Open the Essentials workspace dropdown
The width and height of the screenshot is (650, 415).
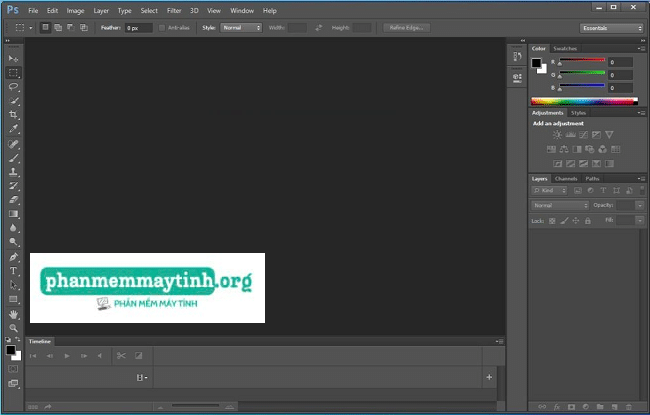(x=611, y=28)
